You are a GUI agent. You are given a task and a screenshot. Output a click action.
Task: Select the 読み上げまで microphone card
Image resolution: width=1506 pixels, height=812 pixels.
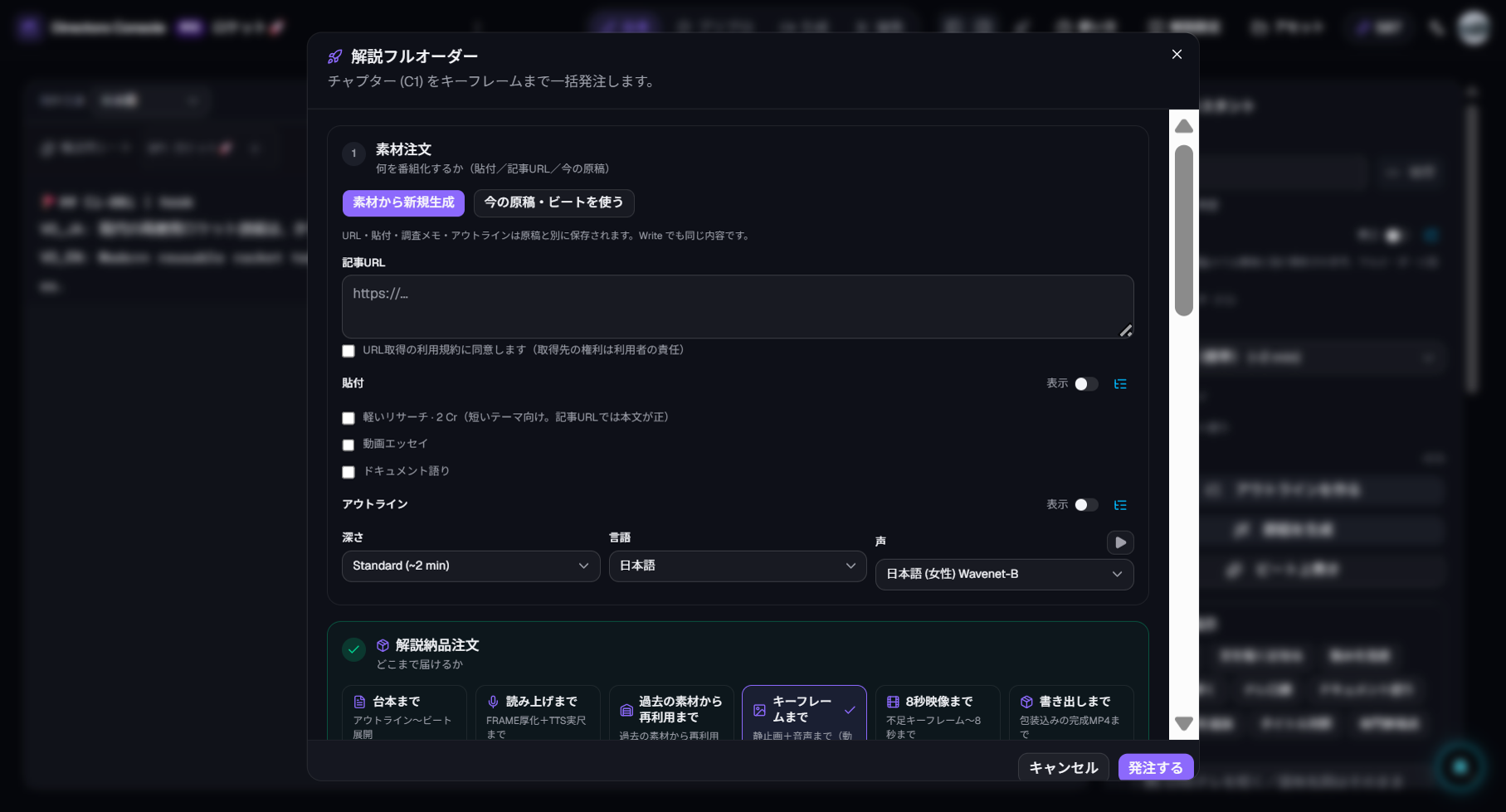click(538, 713)
